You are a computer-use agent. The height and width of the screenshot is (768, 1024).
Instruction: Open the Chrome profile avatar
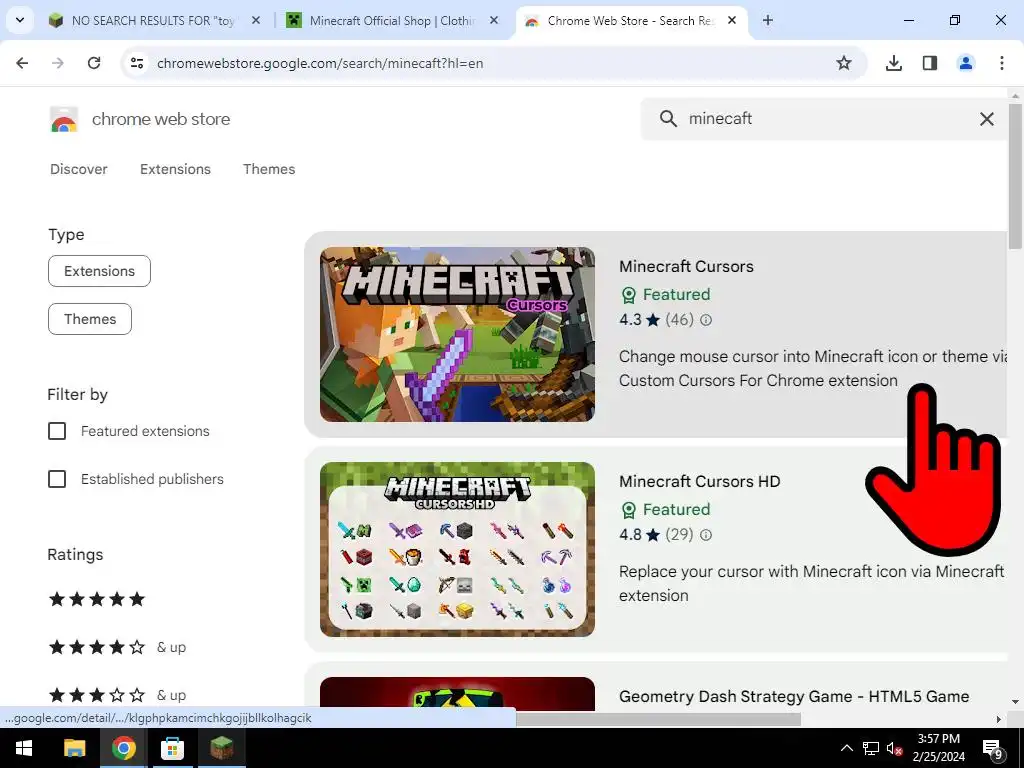[x=966, y=63]
